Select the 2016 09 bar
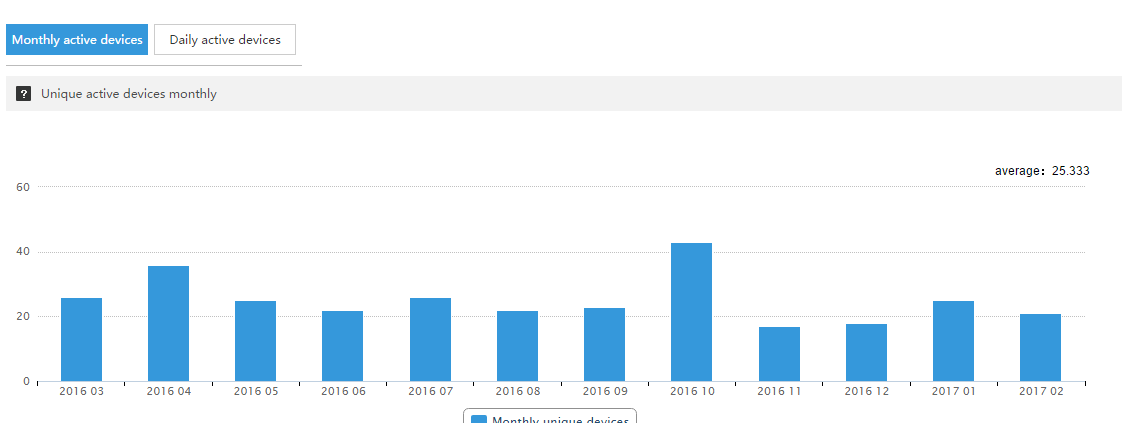This screenshot has height=423, width=1122. click(x=604, y=345)
